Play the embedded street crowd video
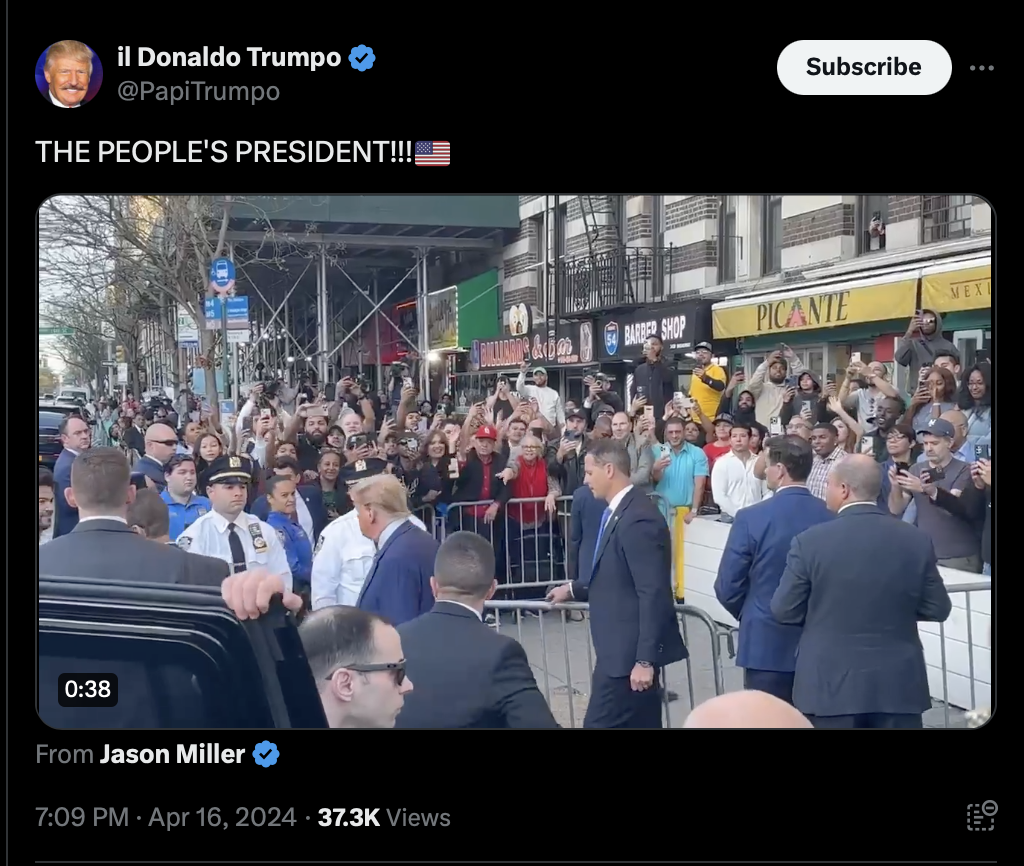This screenshot has width=1024, height=866. coord(516,462)
